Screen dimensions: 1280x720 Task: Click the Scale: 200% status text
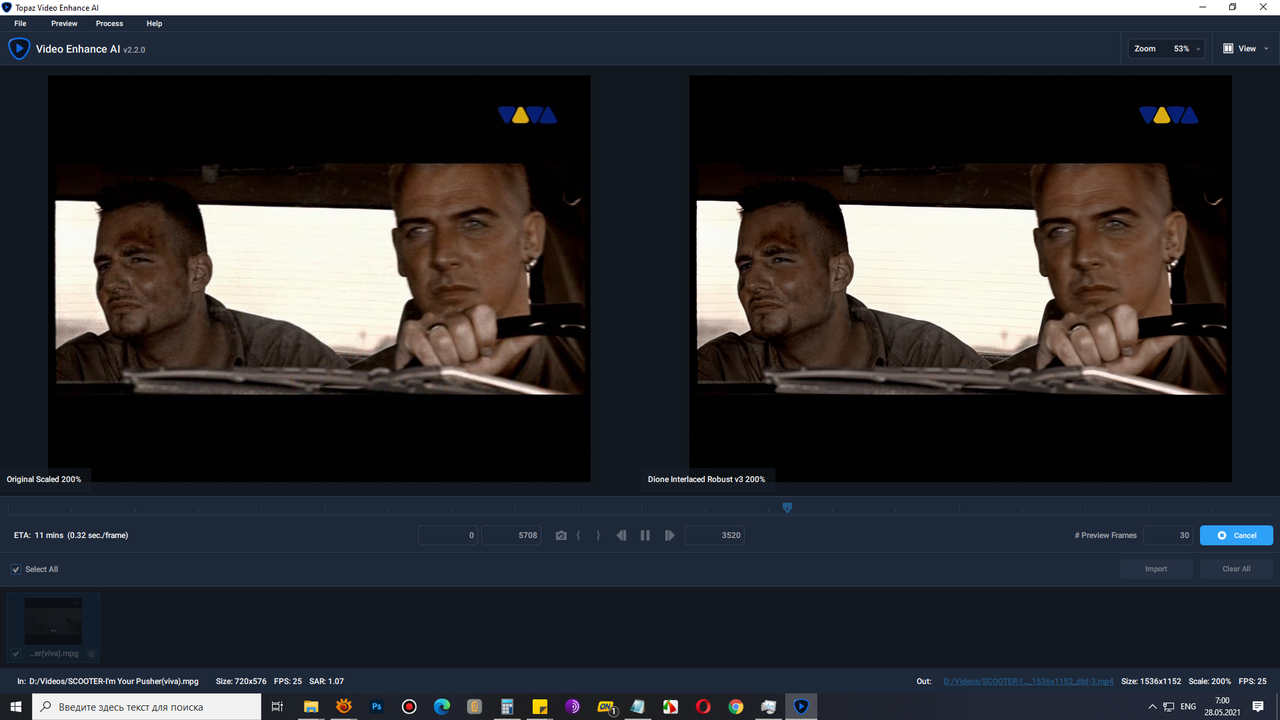(1208, 681)
